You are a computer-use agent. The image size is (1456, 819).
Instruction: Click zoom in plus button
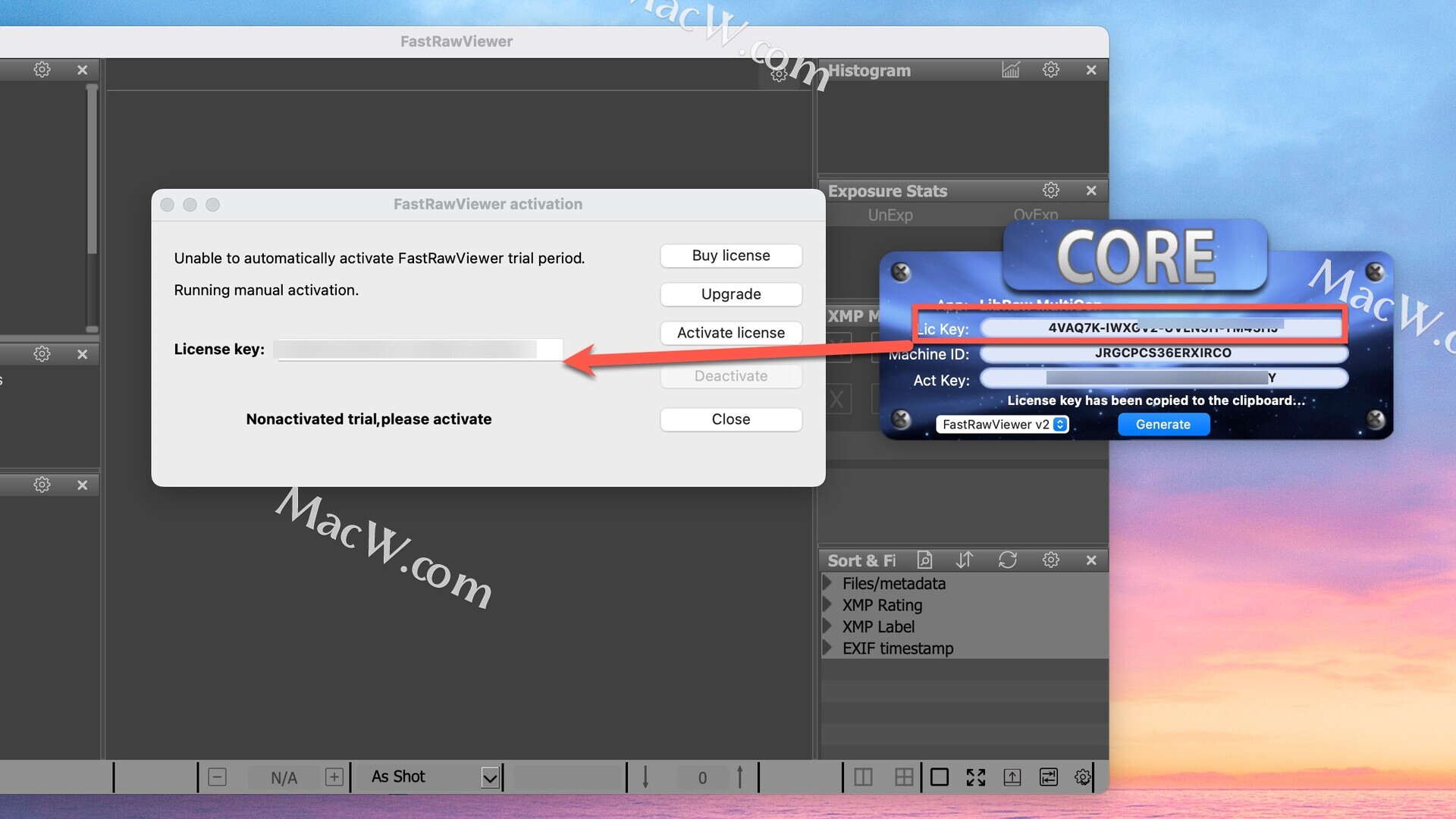(x=334, y=777)
